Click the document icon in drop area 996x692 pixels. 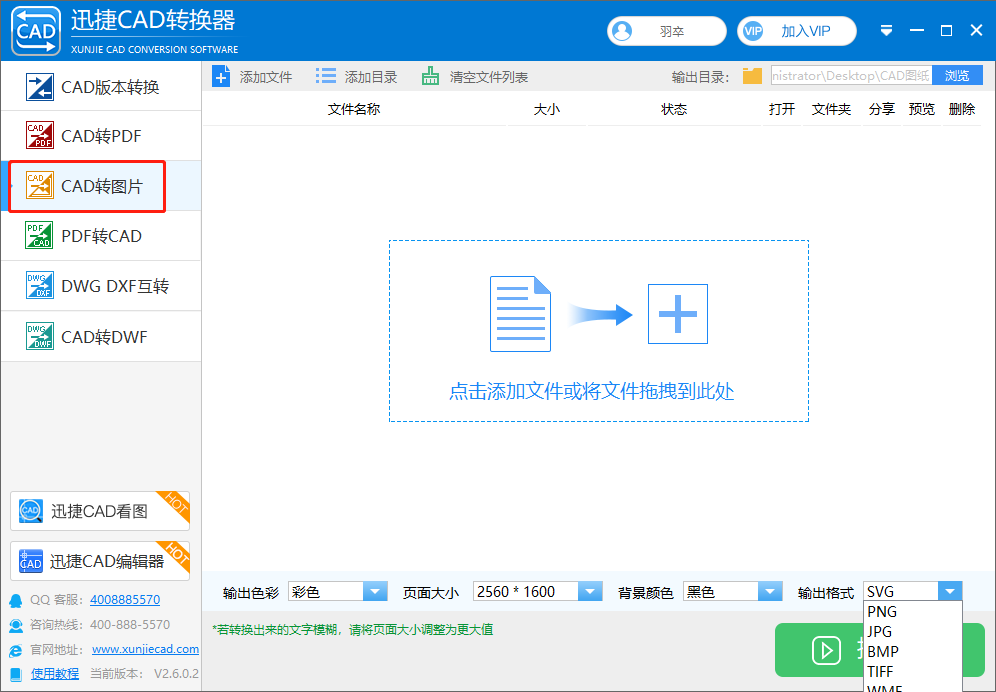tap(520, 314)
